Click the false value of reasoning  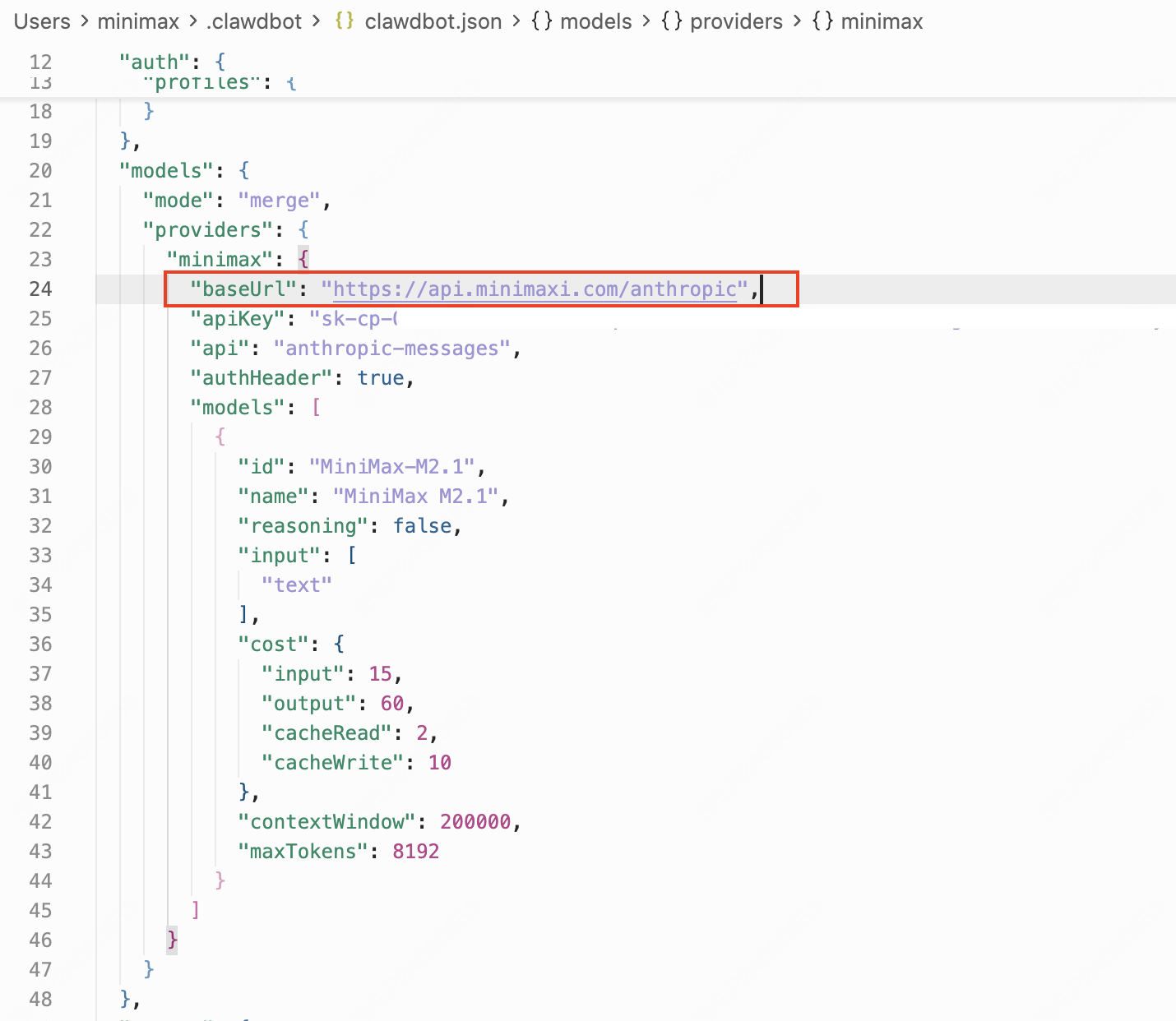(x=422, y=525)
